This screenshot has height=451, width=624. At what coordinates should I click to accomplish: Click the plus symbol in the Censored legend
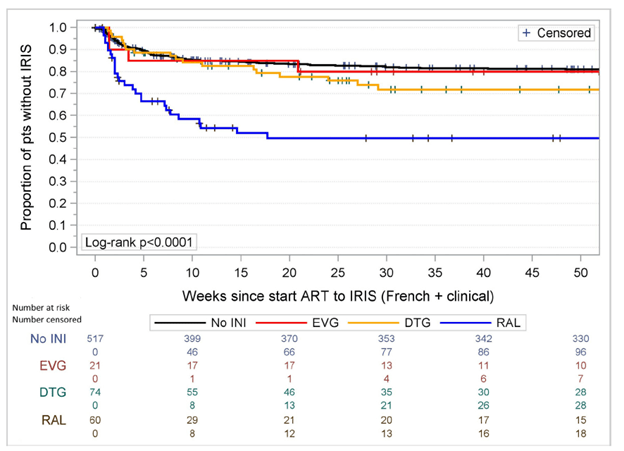point(527,33)
